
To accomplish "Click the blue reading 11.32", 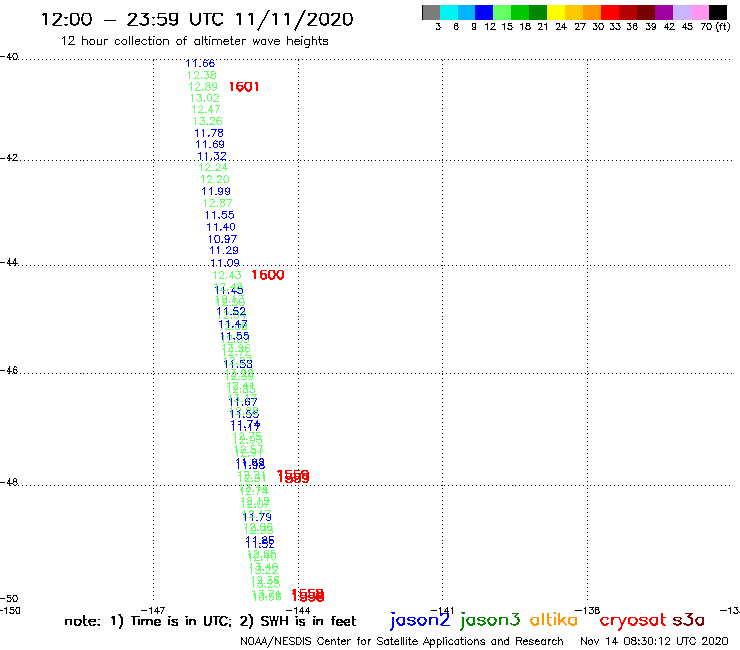I will click(212, 156).
